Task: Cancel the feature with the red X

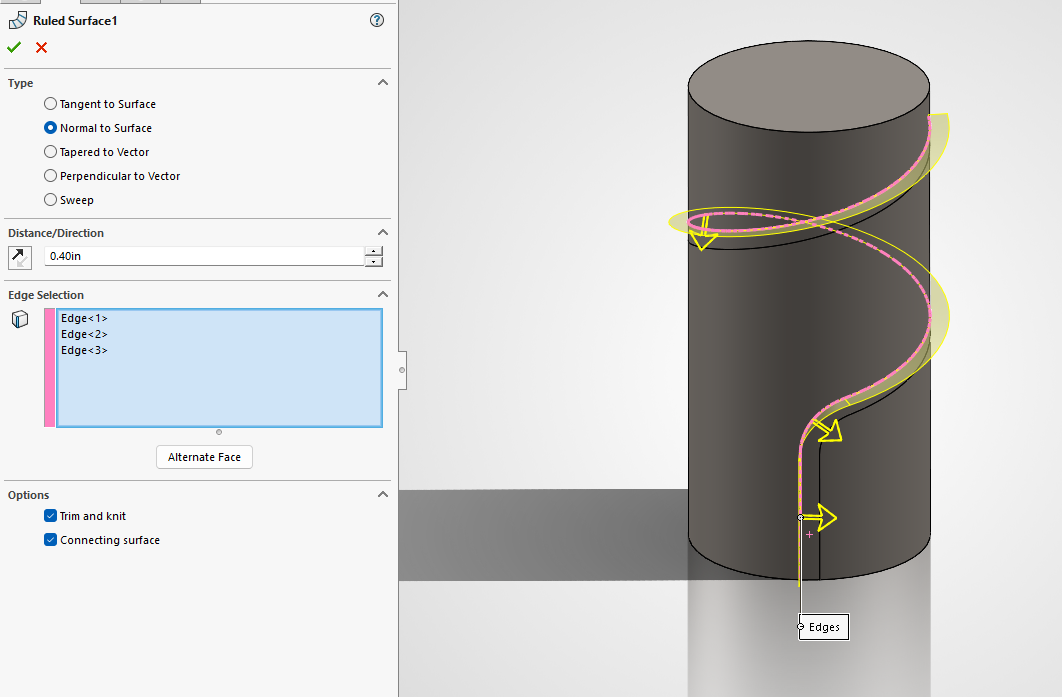Action: click(41, 47)
